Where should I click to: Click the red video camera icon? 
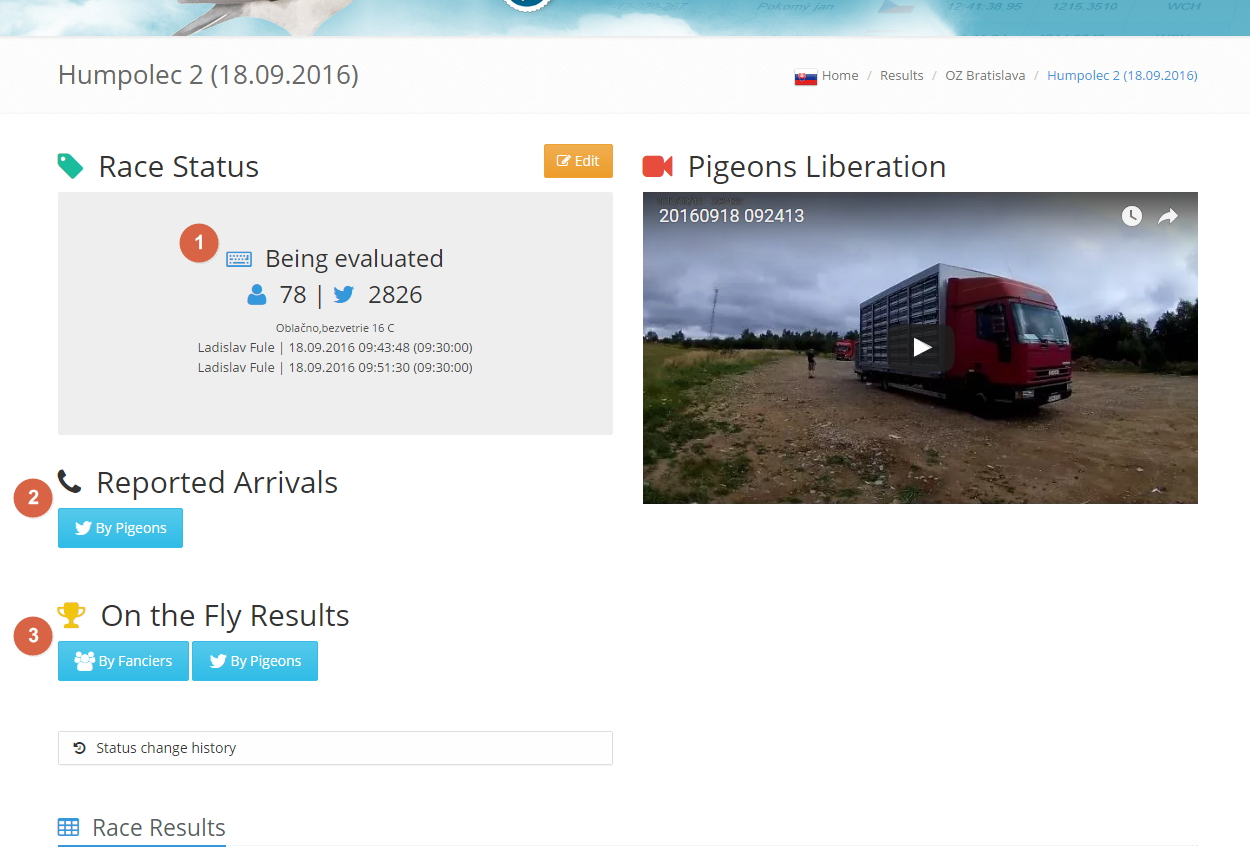[x=657, y=166]
